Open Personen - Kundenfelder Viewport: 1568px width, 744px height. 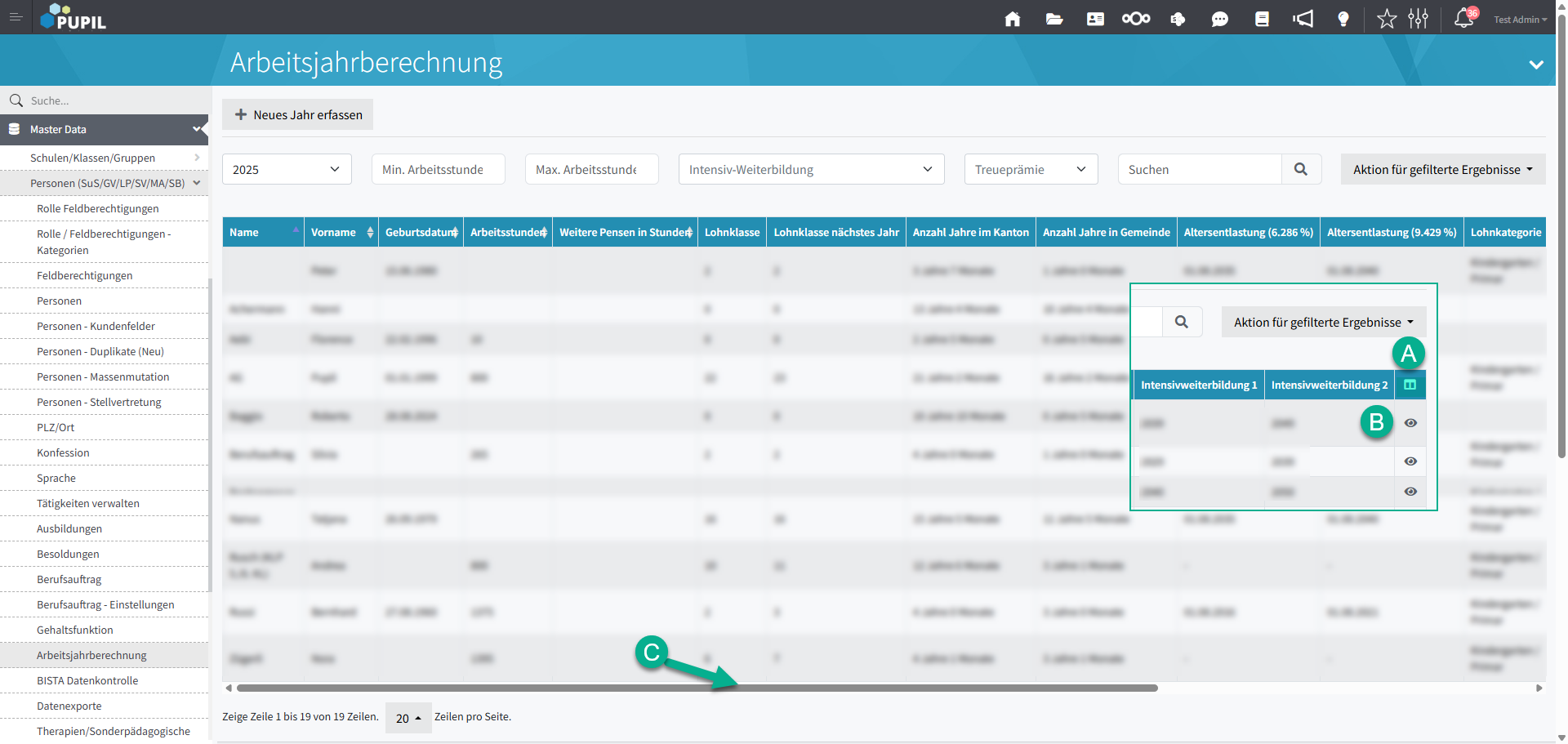coord(96,326)
